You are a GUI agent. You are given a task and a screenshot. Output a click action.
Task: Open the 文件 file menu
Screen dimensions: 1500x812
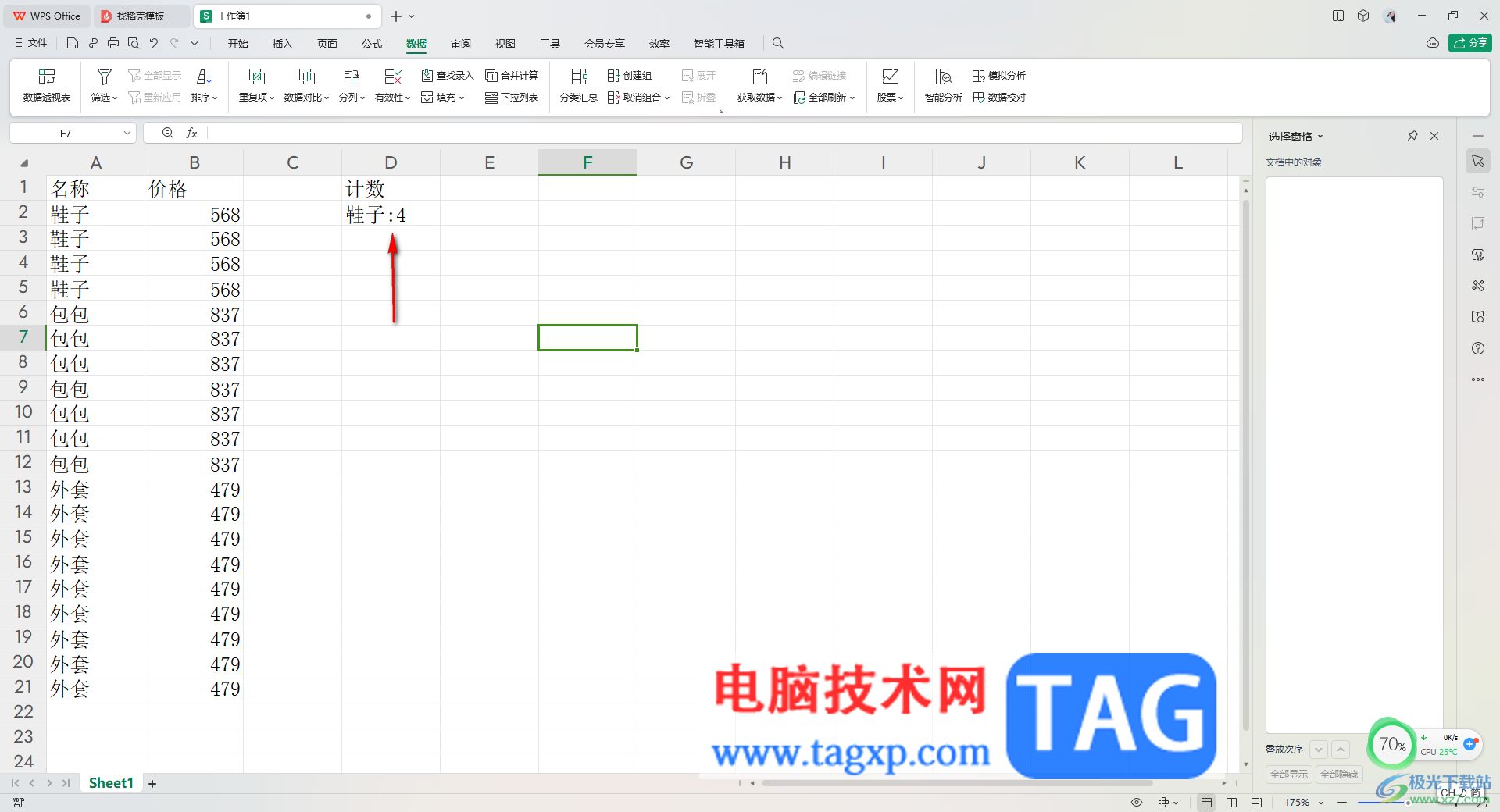click(x=31, y=43)
